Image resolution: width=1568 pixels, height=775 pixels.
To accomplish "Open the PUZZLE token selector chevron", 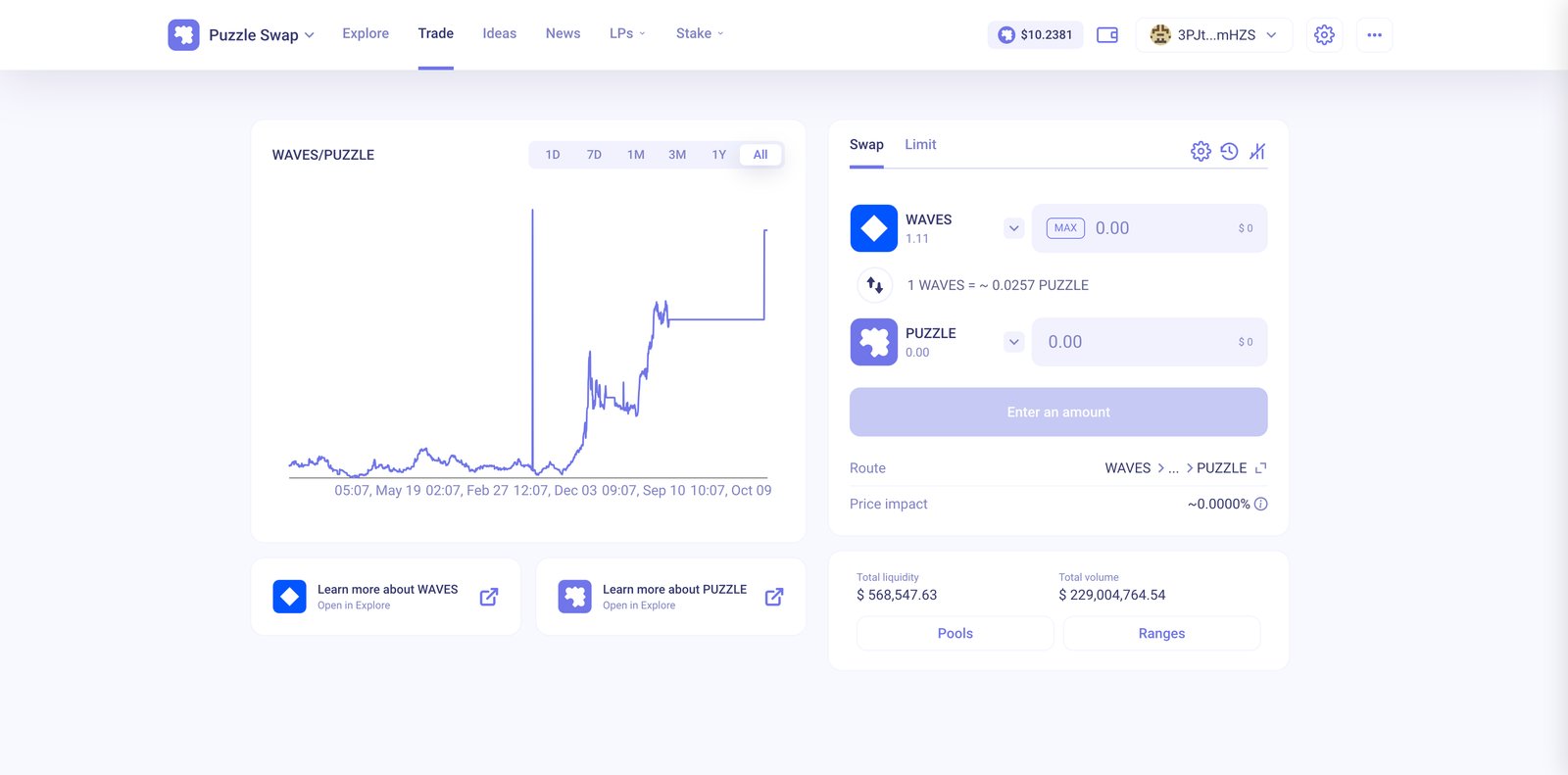I will (1014, 342).
